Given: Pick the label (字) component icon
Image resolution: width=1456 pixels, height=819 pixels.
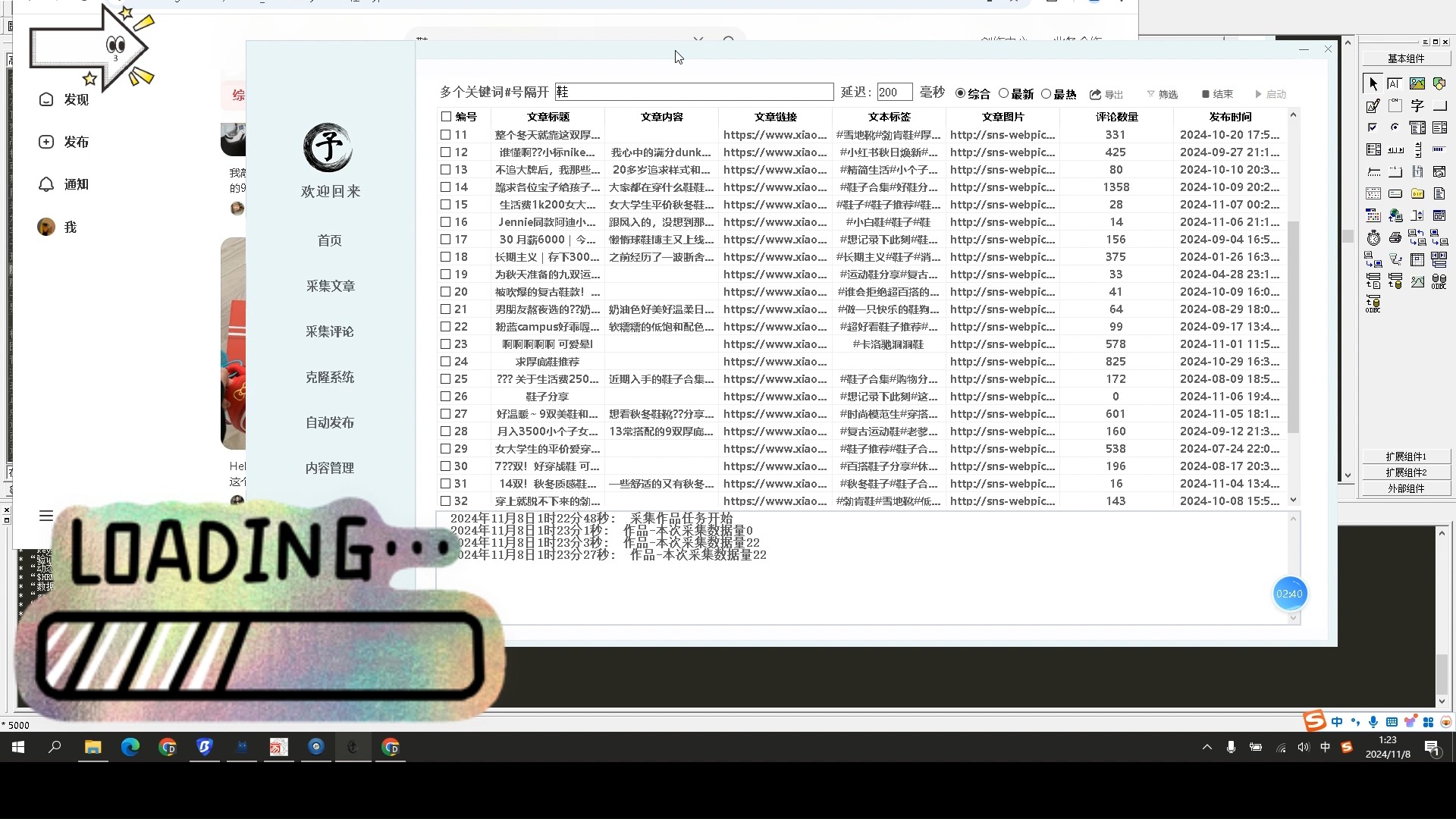Looking at the screenshot, I should 1417,105.
